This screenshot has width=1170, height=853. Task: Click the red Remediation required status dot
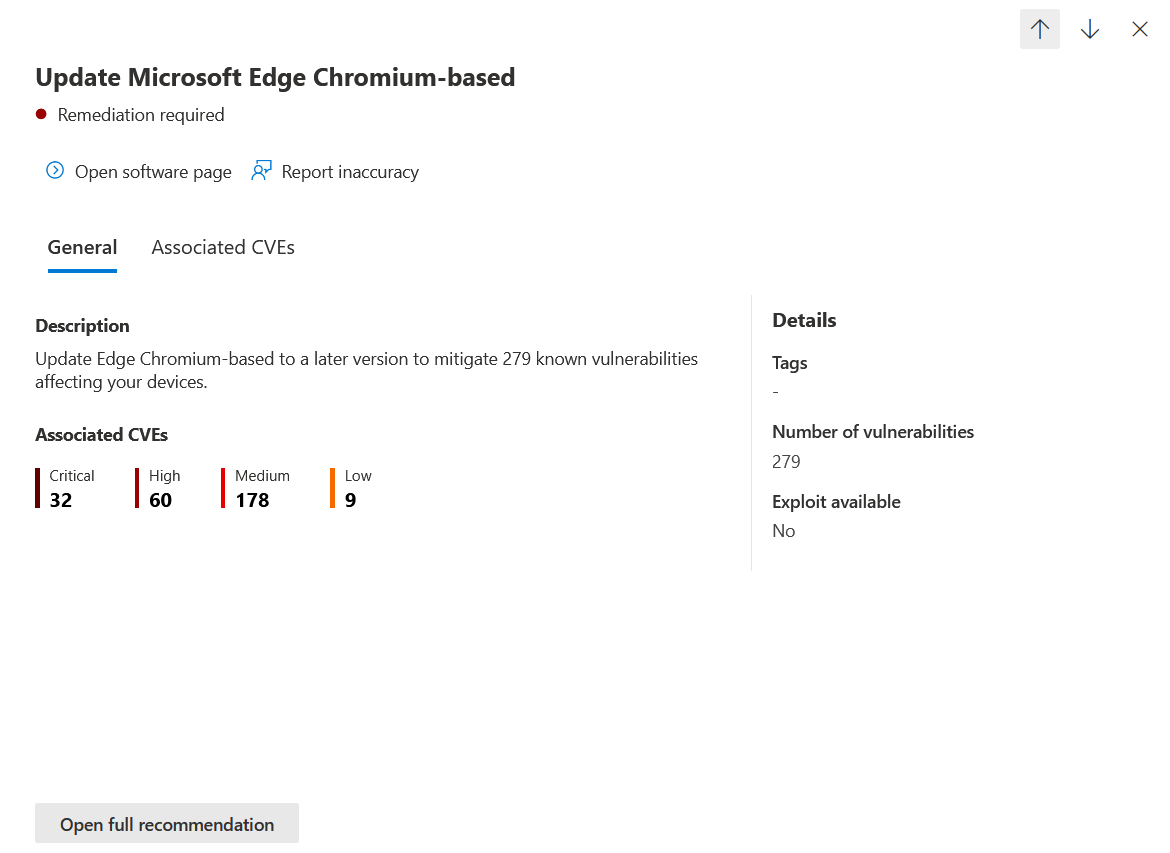pos(41,114)
